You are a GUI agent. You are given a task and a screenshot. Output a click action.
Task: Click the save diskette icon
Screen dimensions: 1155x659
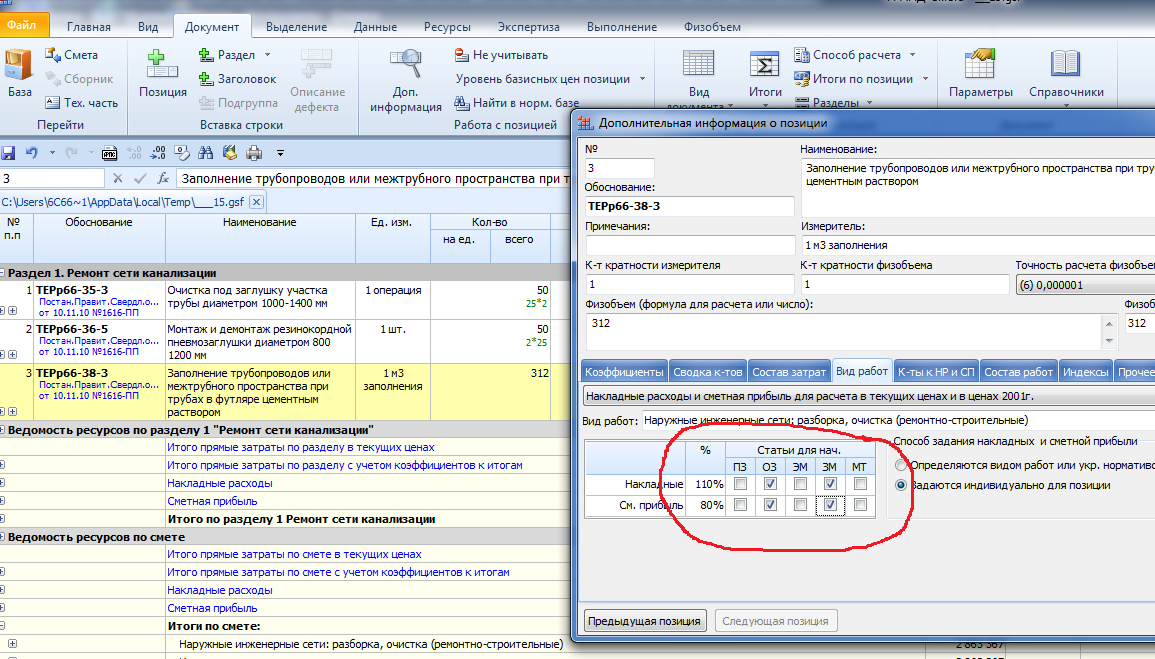(9, 153)
